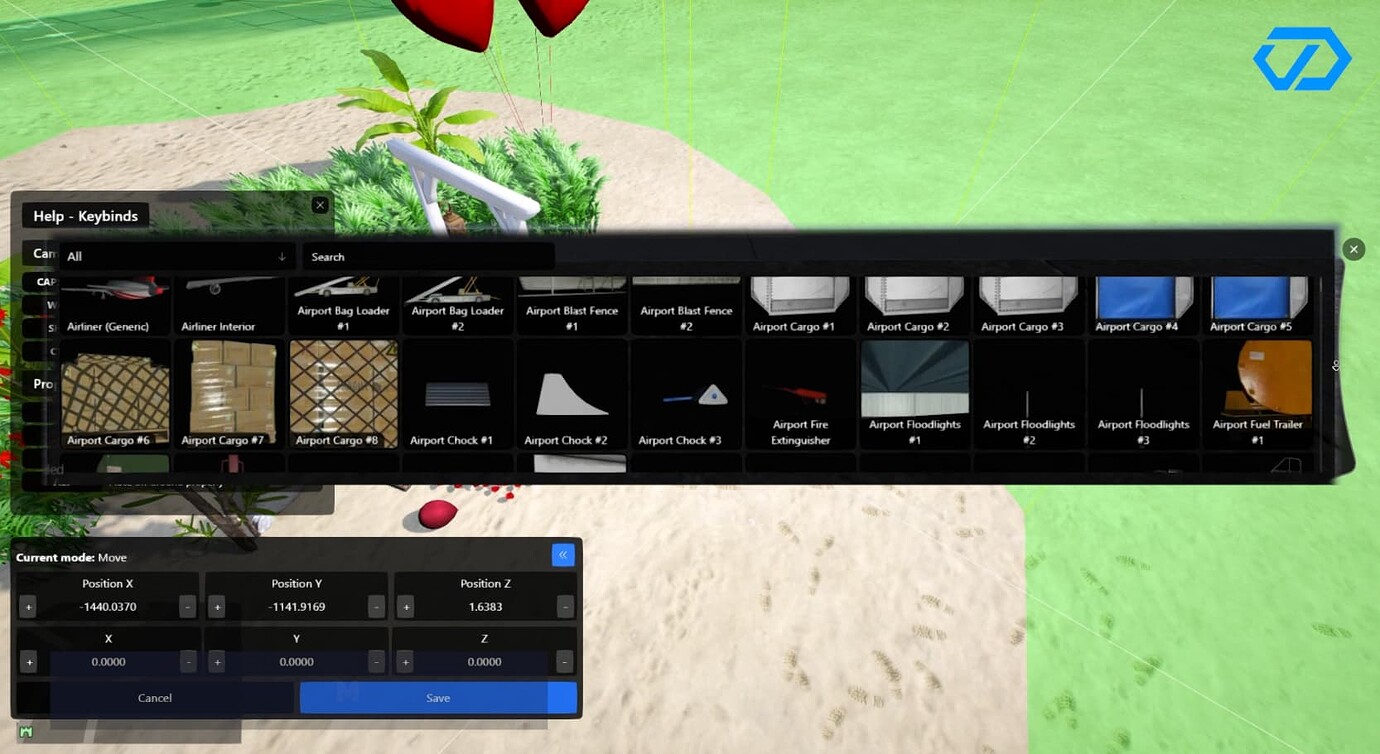Collapse the Move panel via the chevron button
1380x754 pixels.
(562, 554)
